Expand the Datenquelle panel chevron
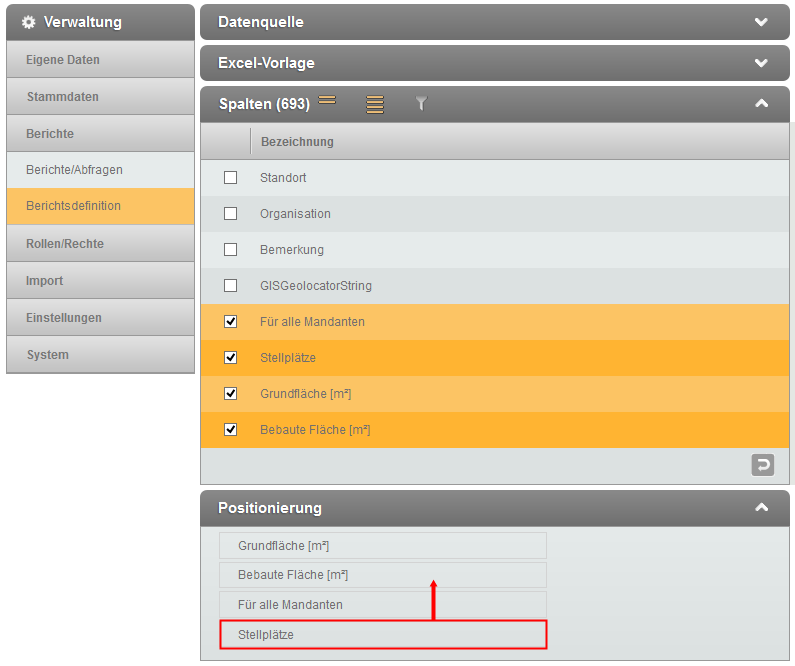The image size is (795, 666). [x=762, y=22]
